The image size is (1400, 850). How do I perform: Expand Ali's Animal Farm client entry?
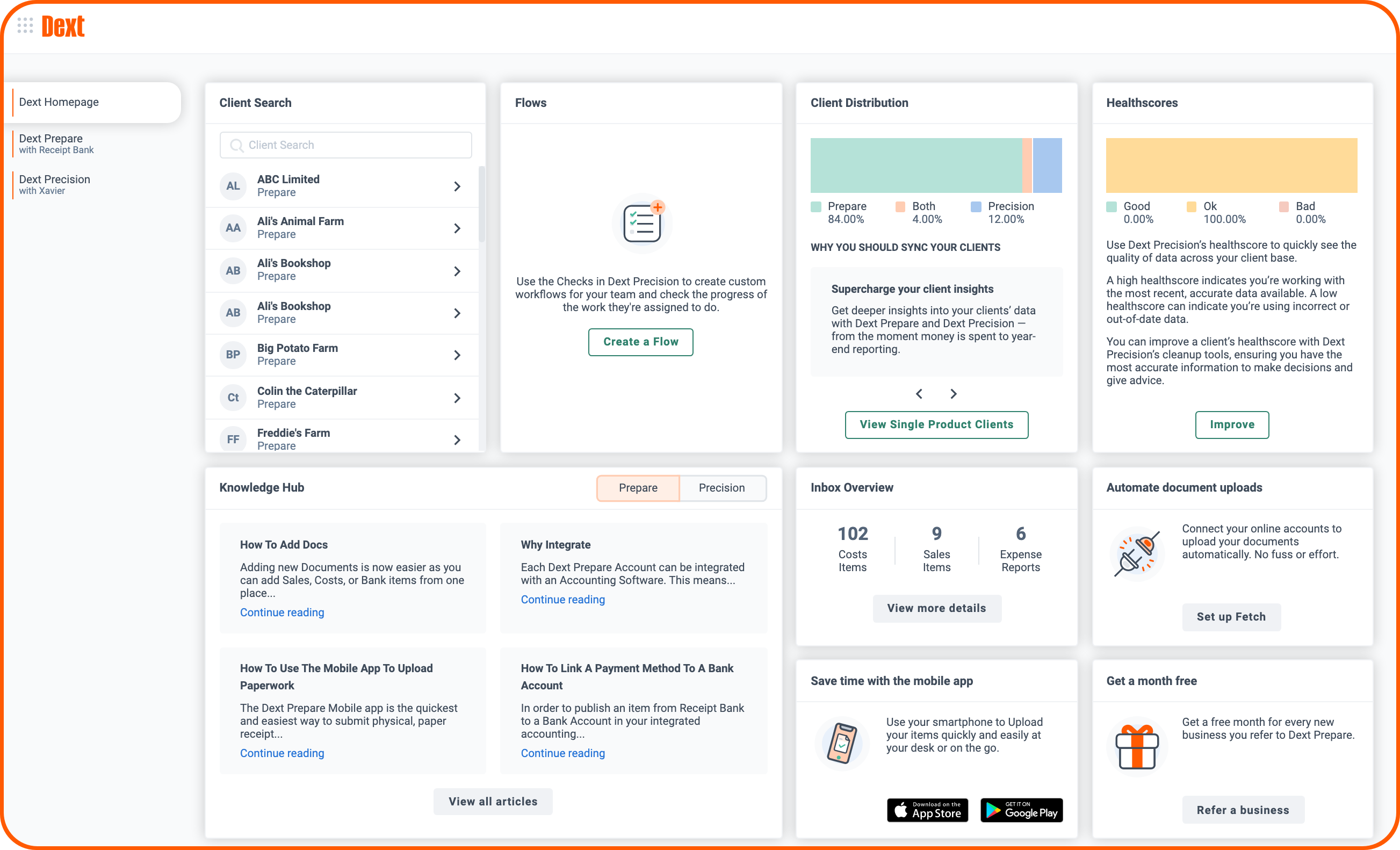click(x=458, y=227)
